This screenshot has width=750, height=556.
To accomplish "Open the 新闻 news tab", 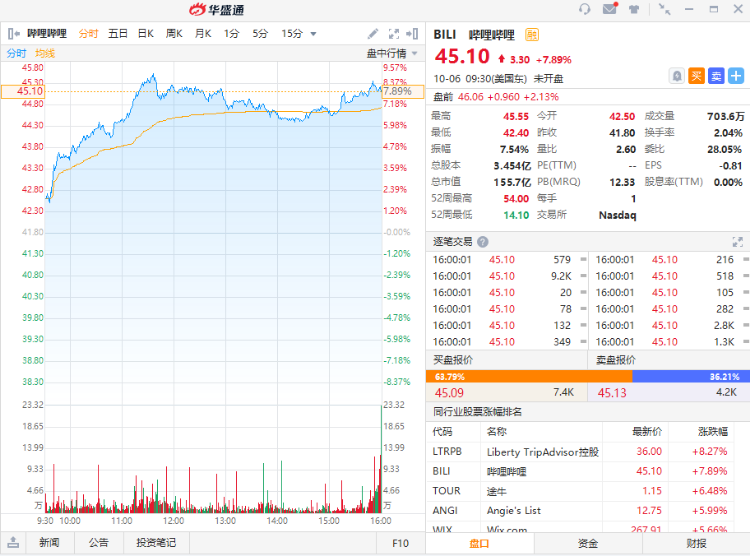I will pyautogui.click(x=49, y=543).
